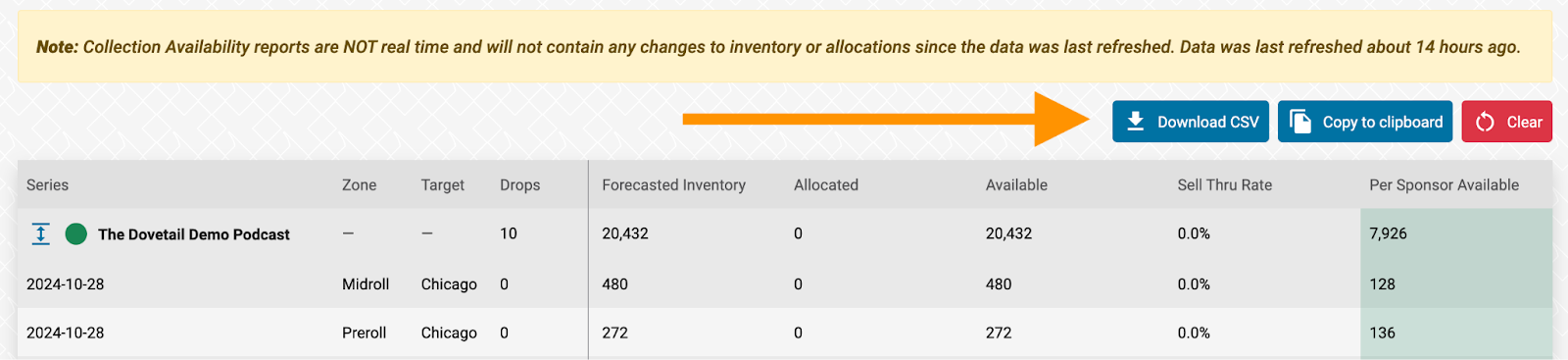Click the Drops column header
Image resolution: width=1568 pixels, height=360 pixels.
pos(519,184)
